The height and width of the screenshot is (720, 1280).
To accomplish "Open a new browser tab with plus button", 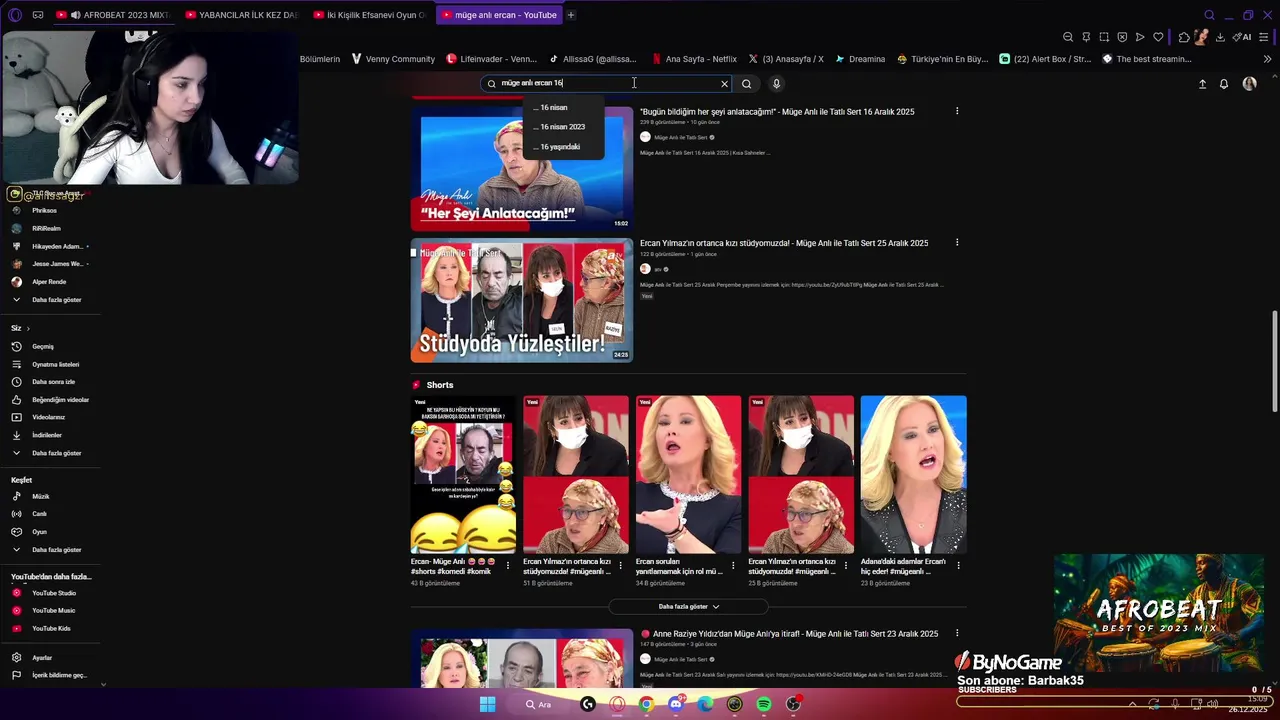I will tap(571, 15).
